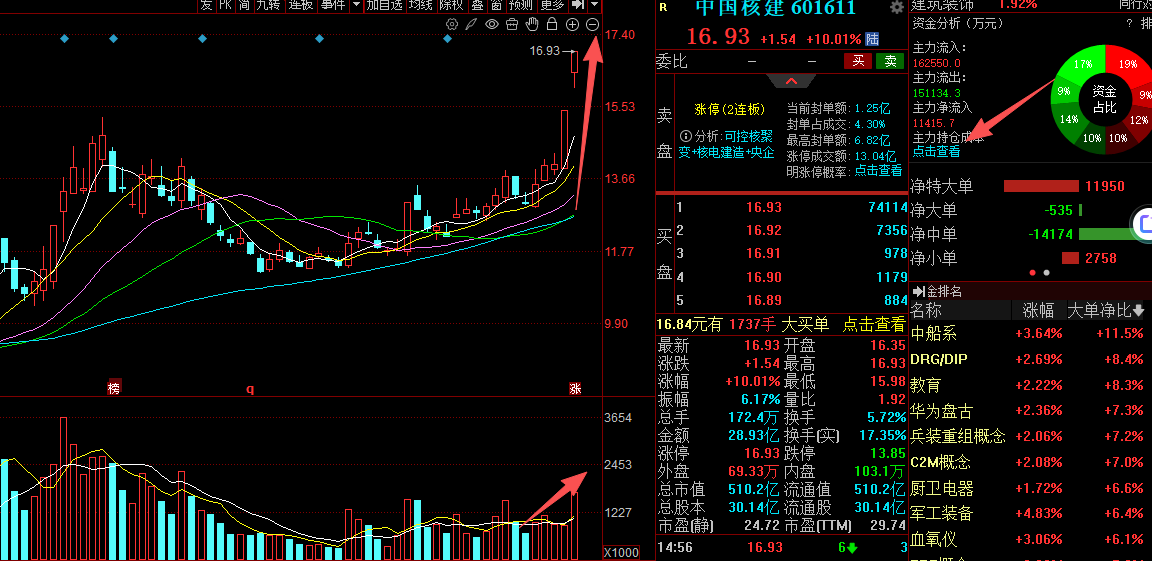
Task: Select the red pagination dot under 净小单
Action: [x=1032, y=272]
